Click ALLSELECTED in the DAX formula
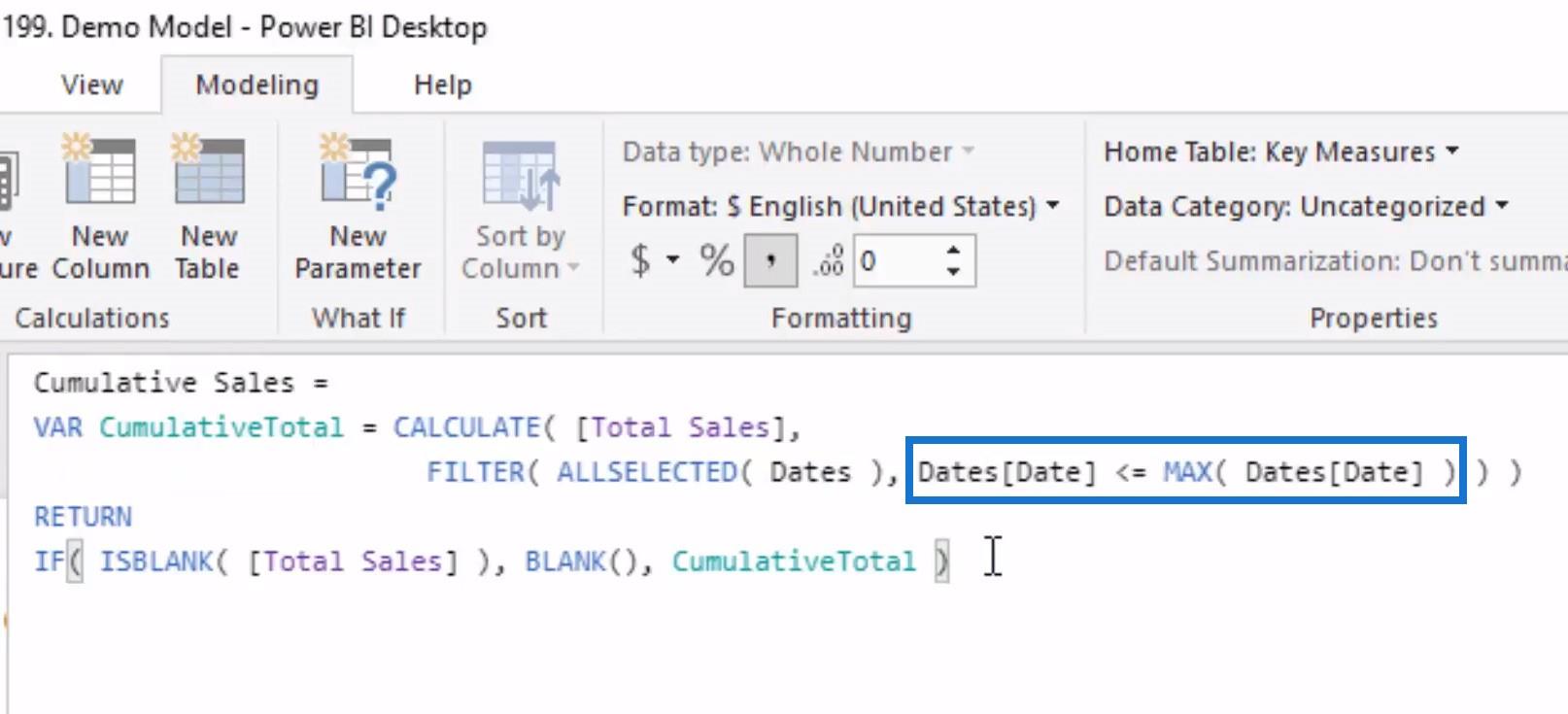 (647, 472)
